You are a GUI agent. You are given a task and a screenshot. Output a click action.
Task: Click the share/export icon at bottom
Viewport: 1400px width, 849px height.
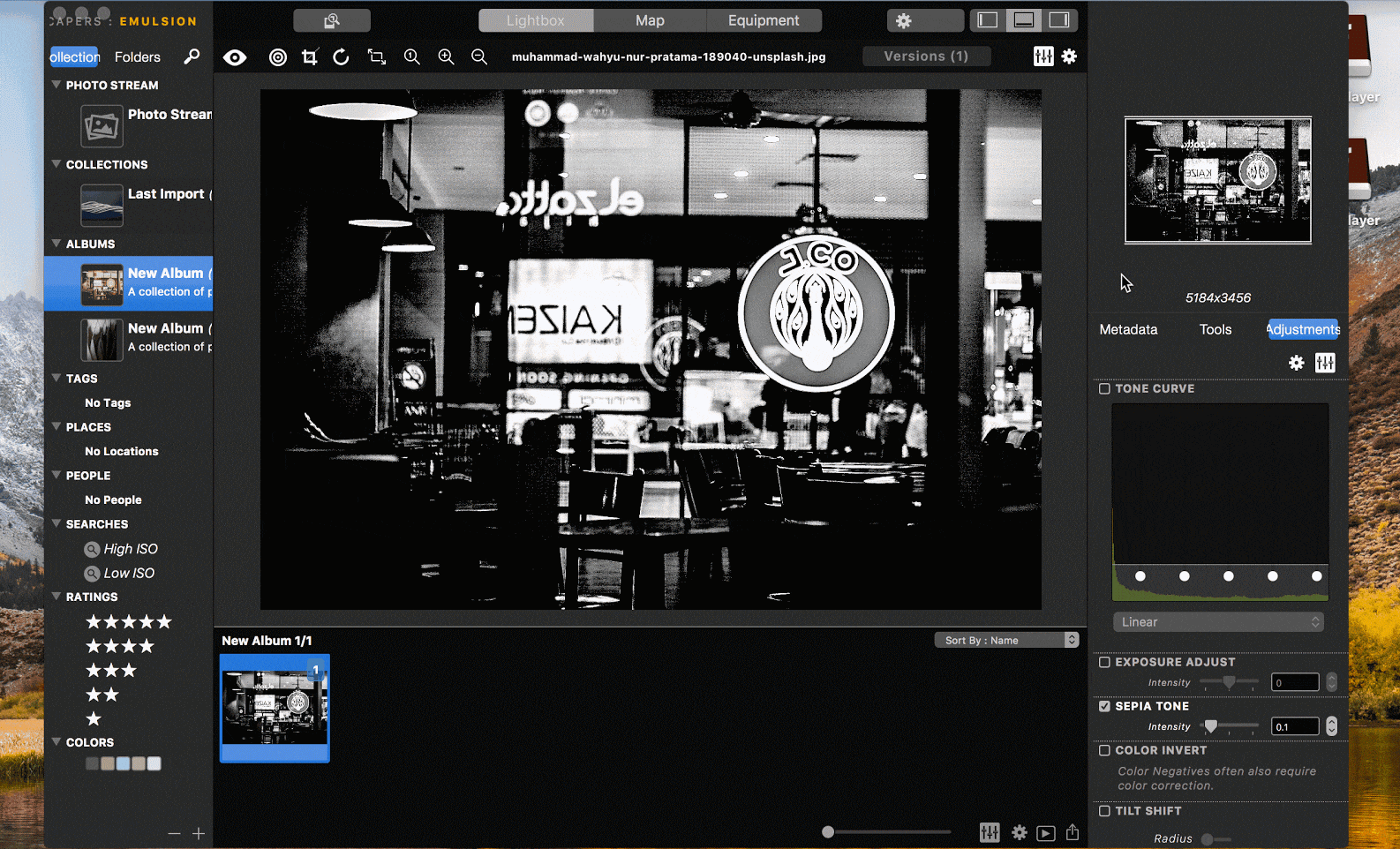pos(1073,832)
